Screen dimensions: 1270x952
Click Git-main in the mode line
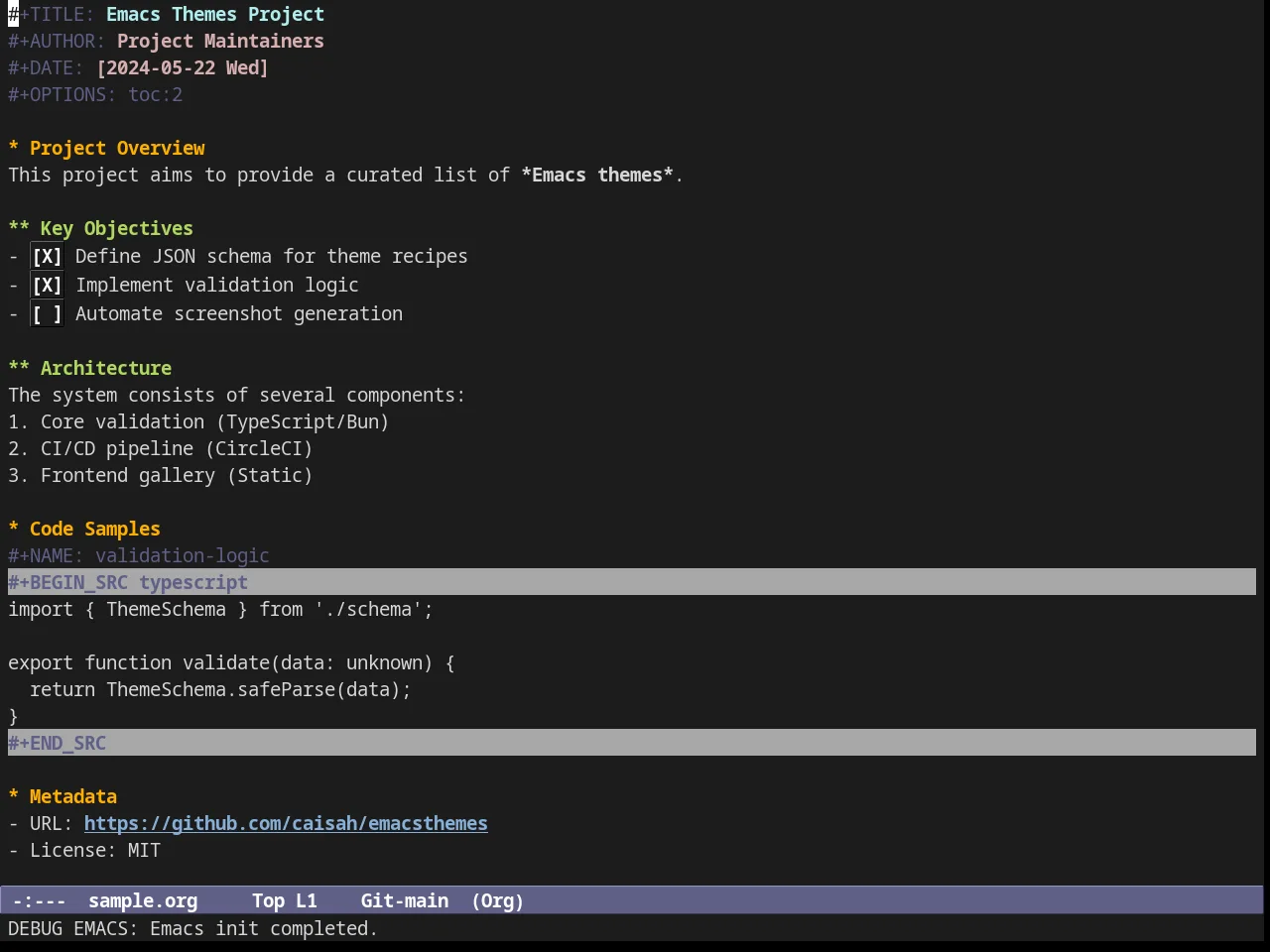tap(405, 901)
